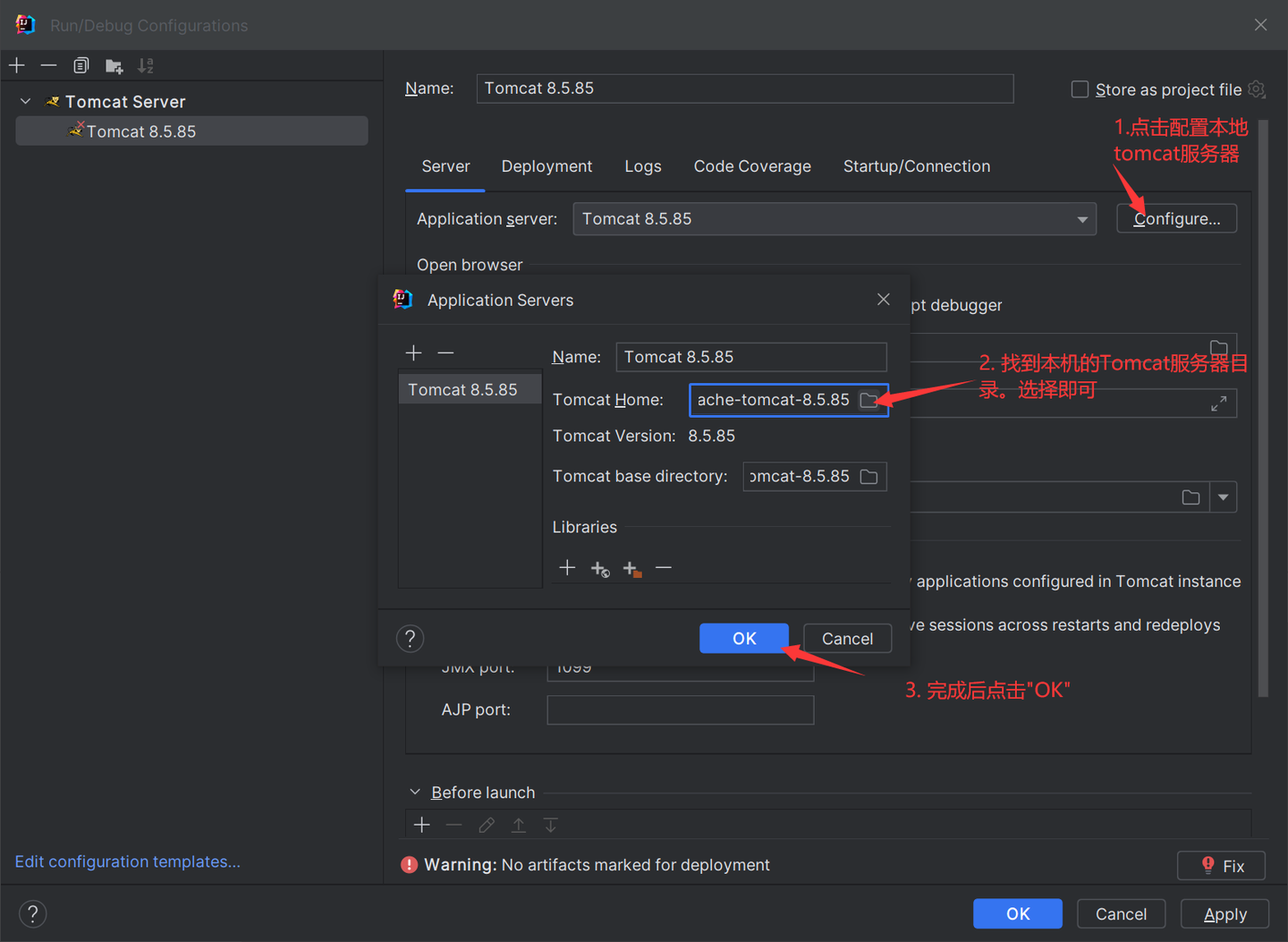
Task: Add new run configuration with plus icon
Action: [x=17, y=65]
